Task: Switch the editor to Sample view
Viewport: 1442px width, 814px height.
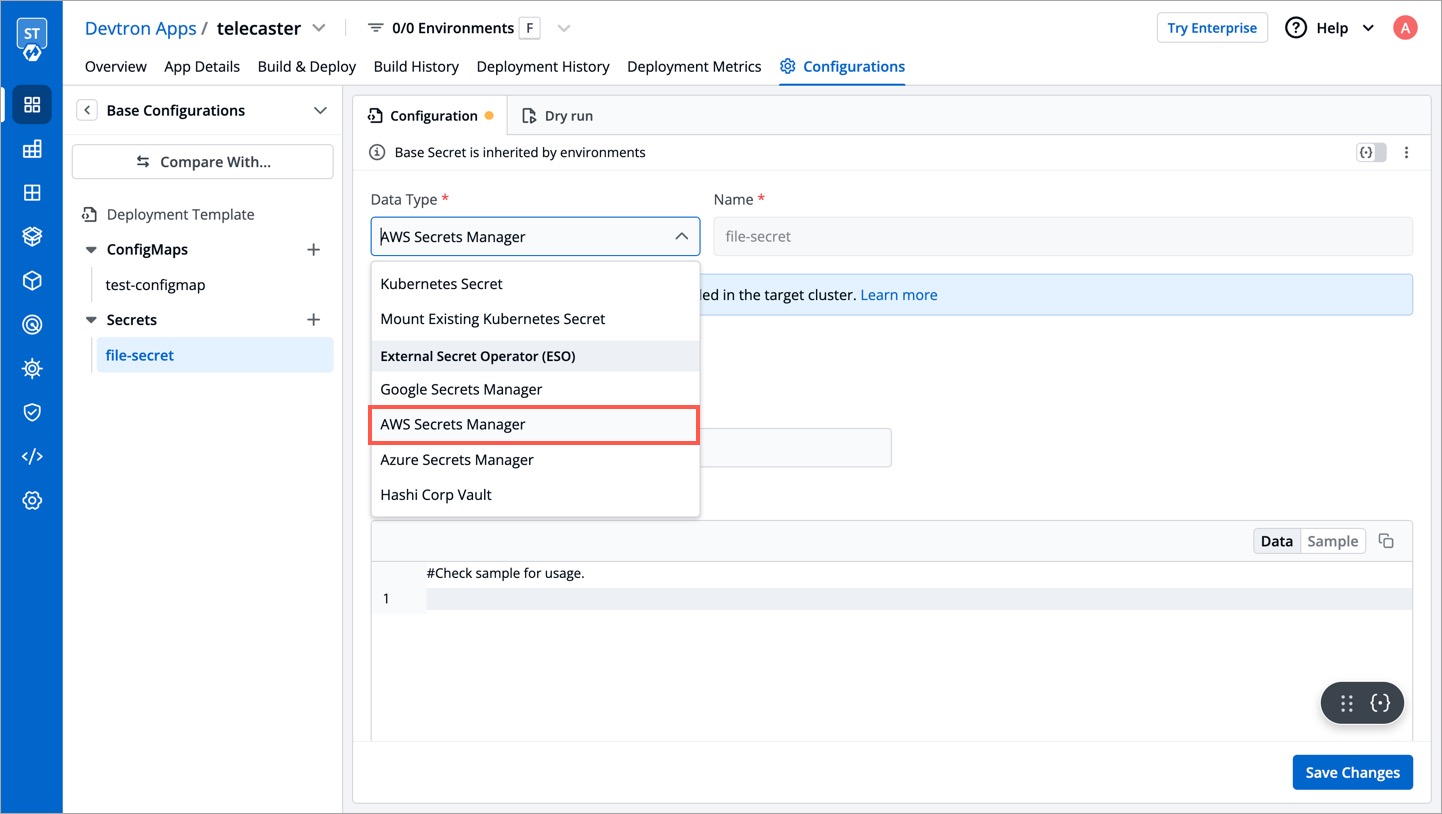Action: click(1332, 540)
